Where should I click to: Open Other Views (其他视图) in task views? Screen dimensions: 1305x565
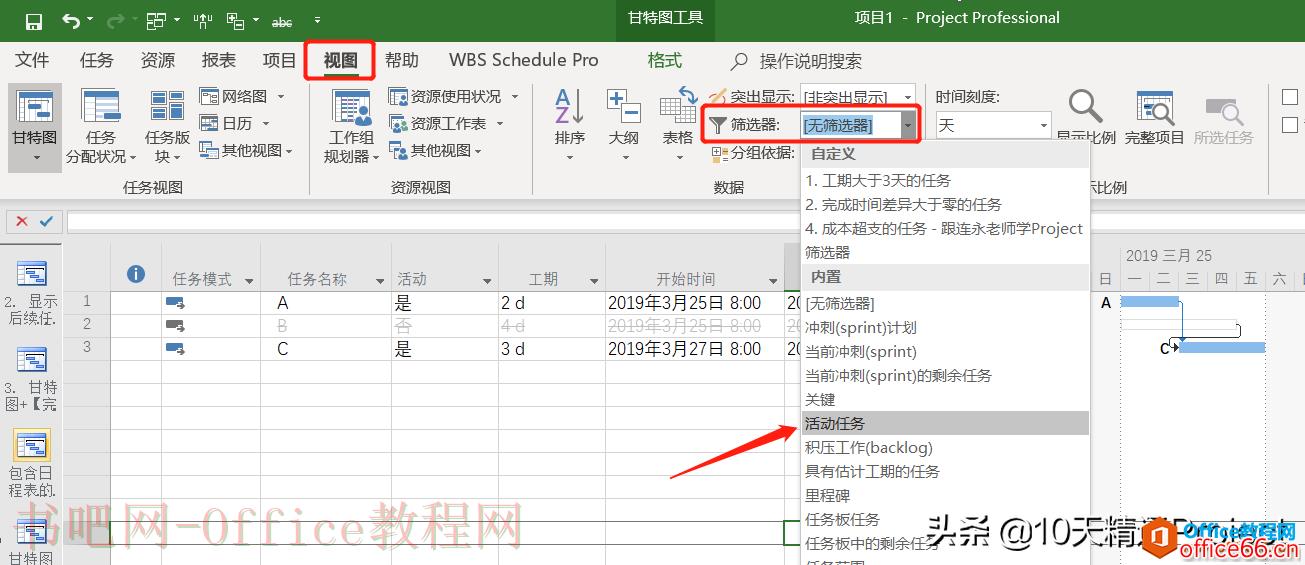tap(246, 150)
